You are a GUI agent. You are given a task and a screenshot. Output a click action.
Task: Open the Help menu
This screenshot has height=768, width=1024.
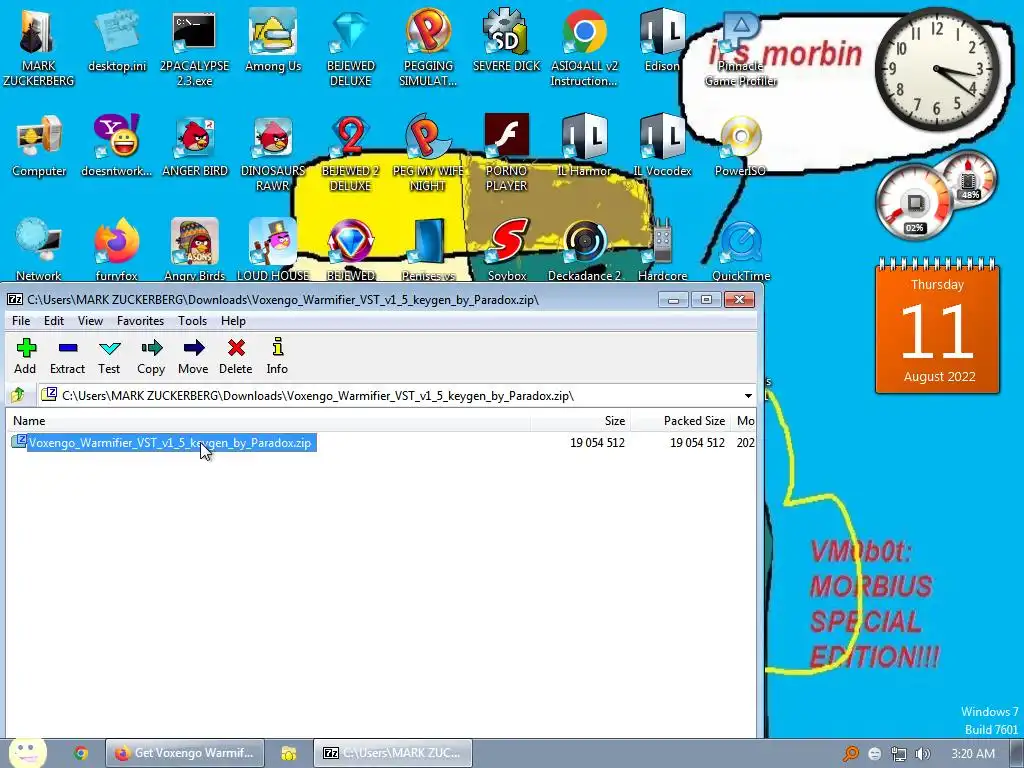pyautogui.click(x=233, y=321)
